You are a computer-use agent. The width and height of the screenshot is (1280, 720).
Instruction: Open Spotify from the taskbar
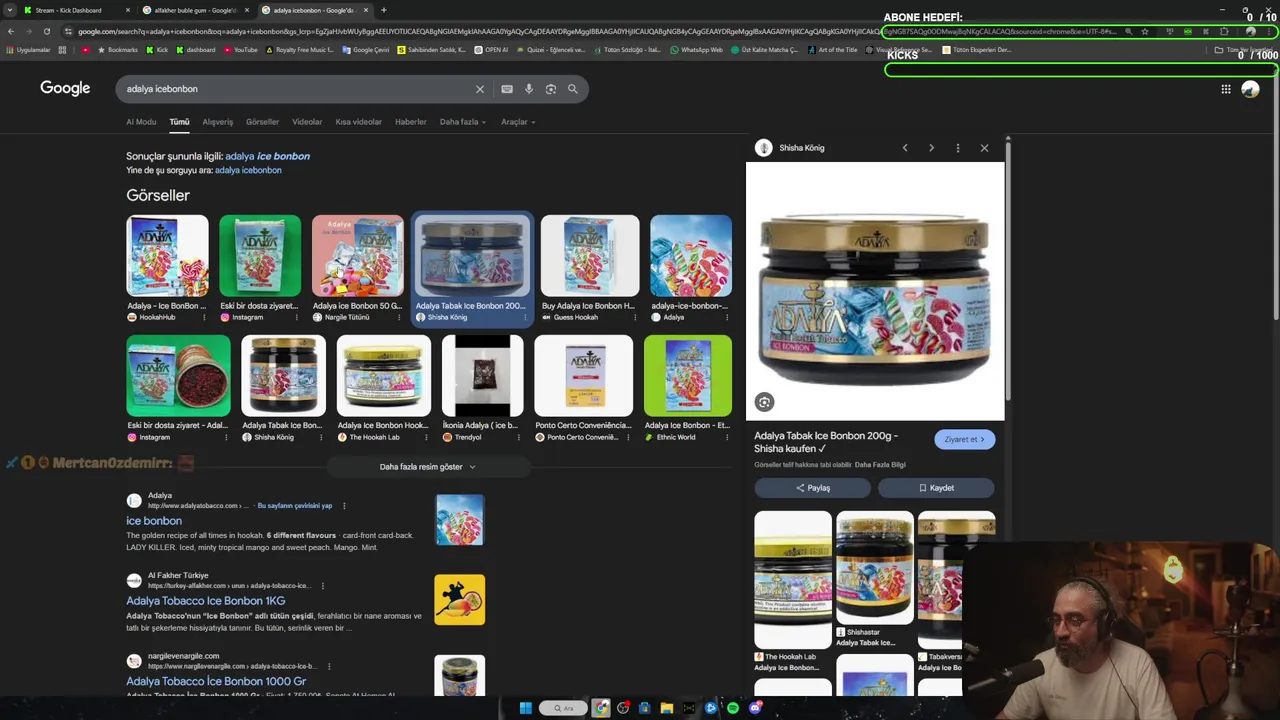733,708
